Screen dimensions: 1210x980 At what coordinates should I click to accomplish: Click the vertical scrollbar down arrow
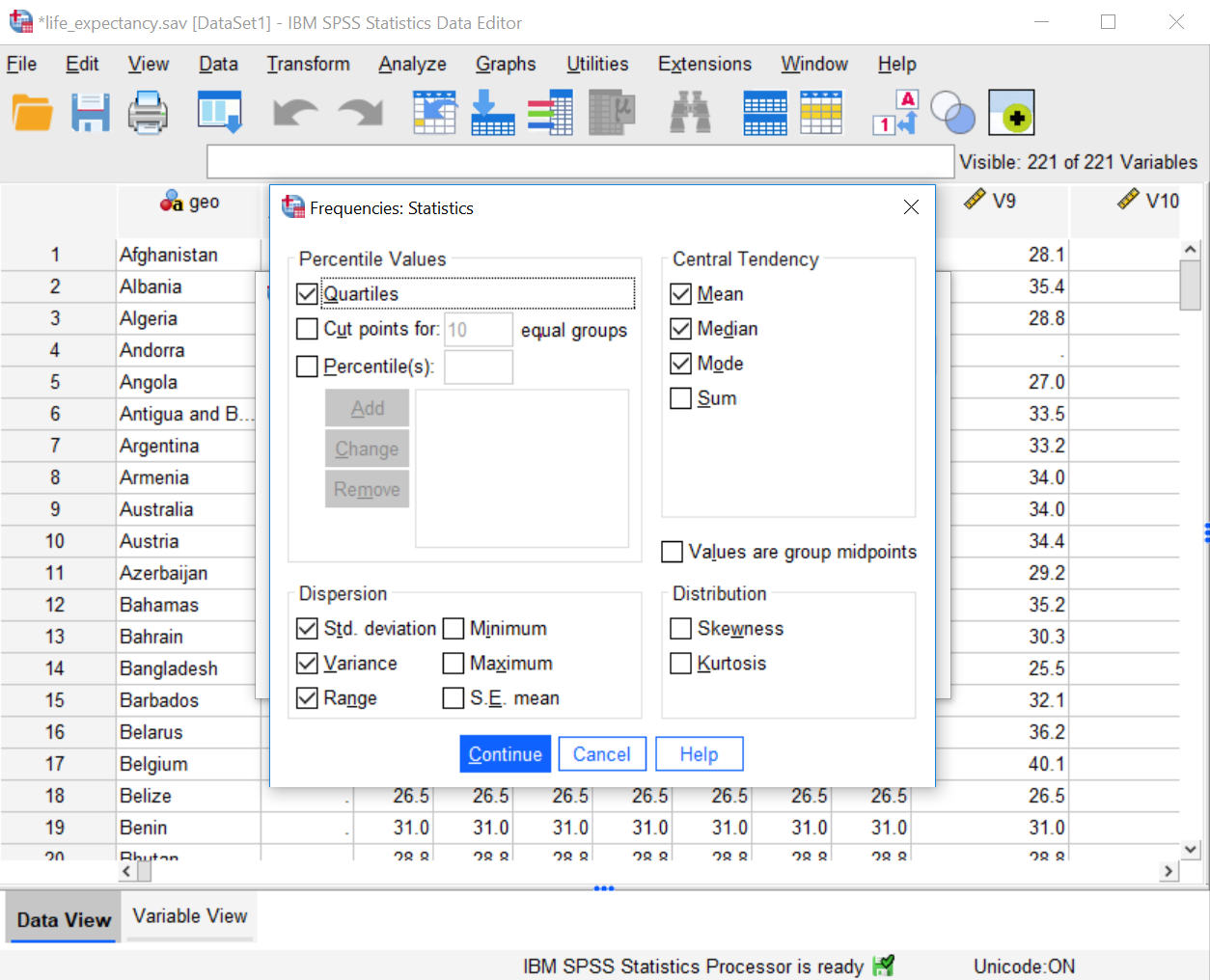1191,850
